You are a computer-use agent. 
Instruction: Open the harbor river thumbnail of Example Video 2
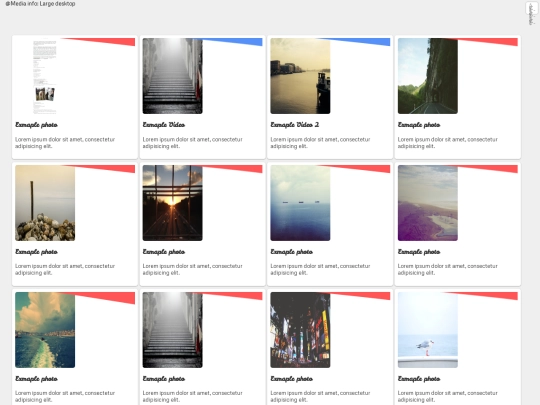coord(300,76)
